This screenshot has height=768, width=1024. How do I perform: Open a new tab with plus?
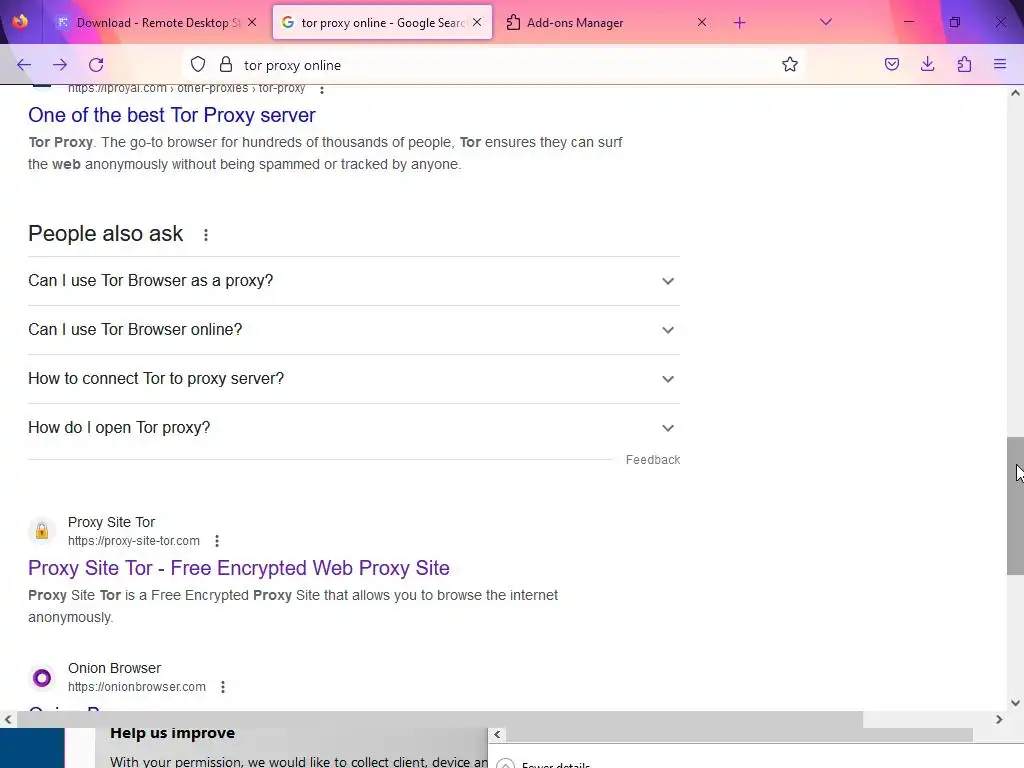(x=739, y=23)
